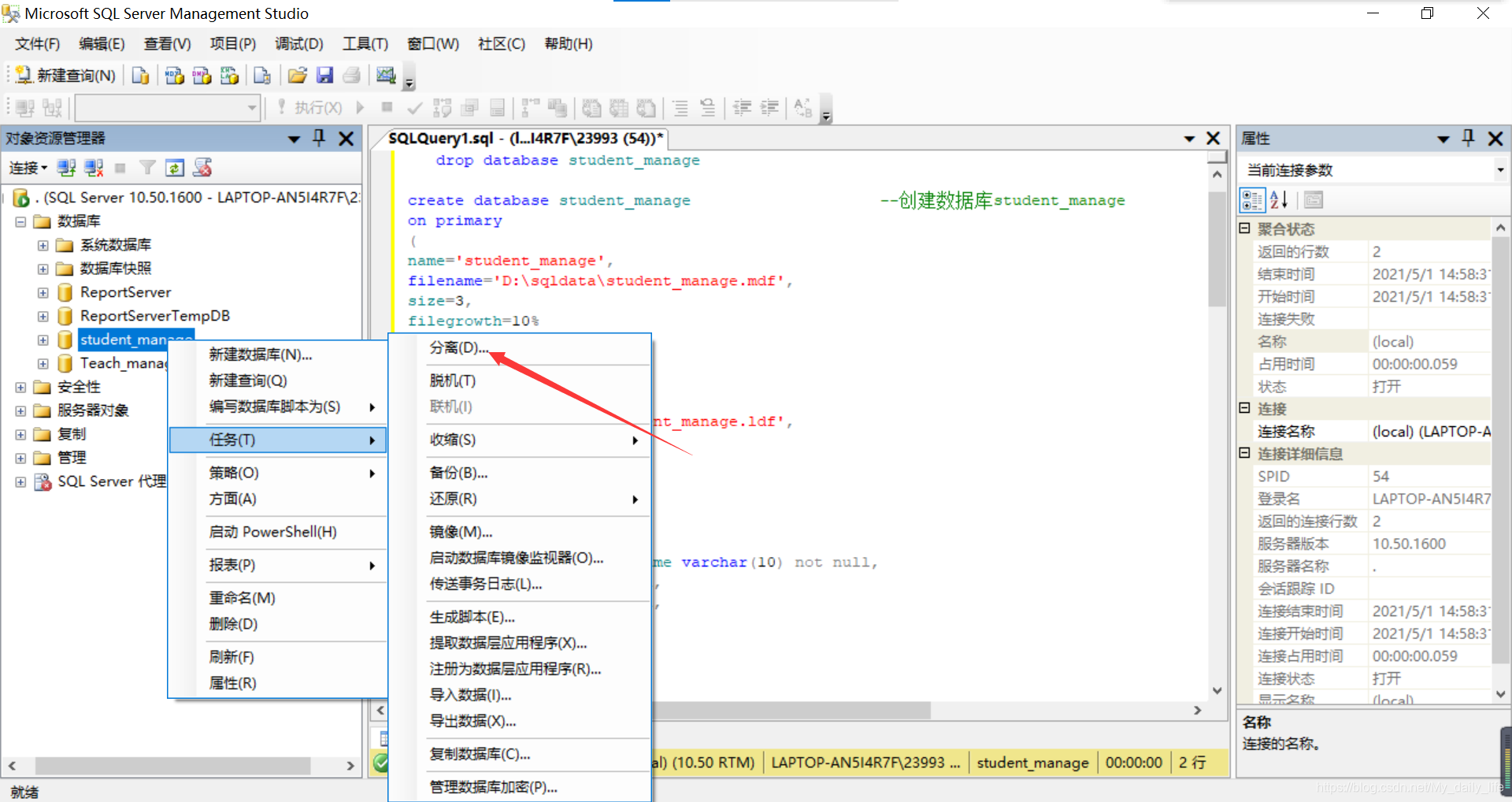This screenshot has height=802, width=1512.
Task: Click the Stop square icon in Object Explorer
Action: tap(120, 168)
